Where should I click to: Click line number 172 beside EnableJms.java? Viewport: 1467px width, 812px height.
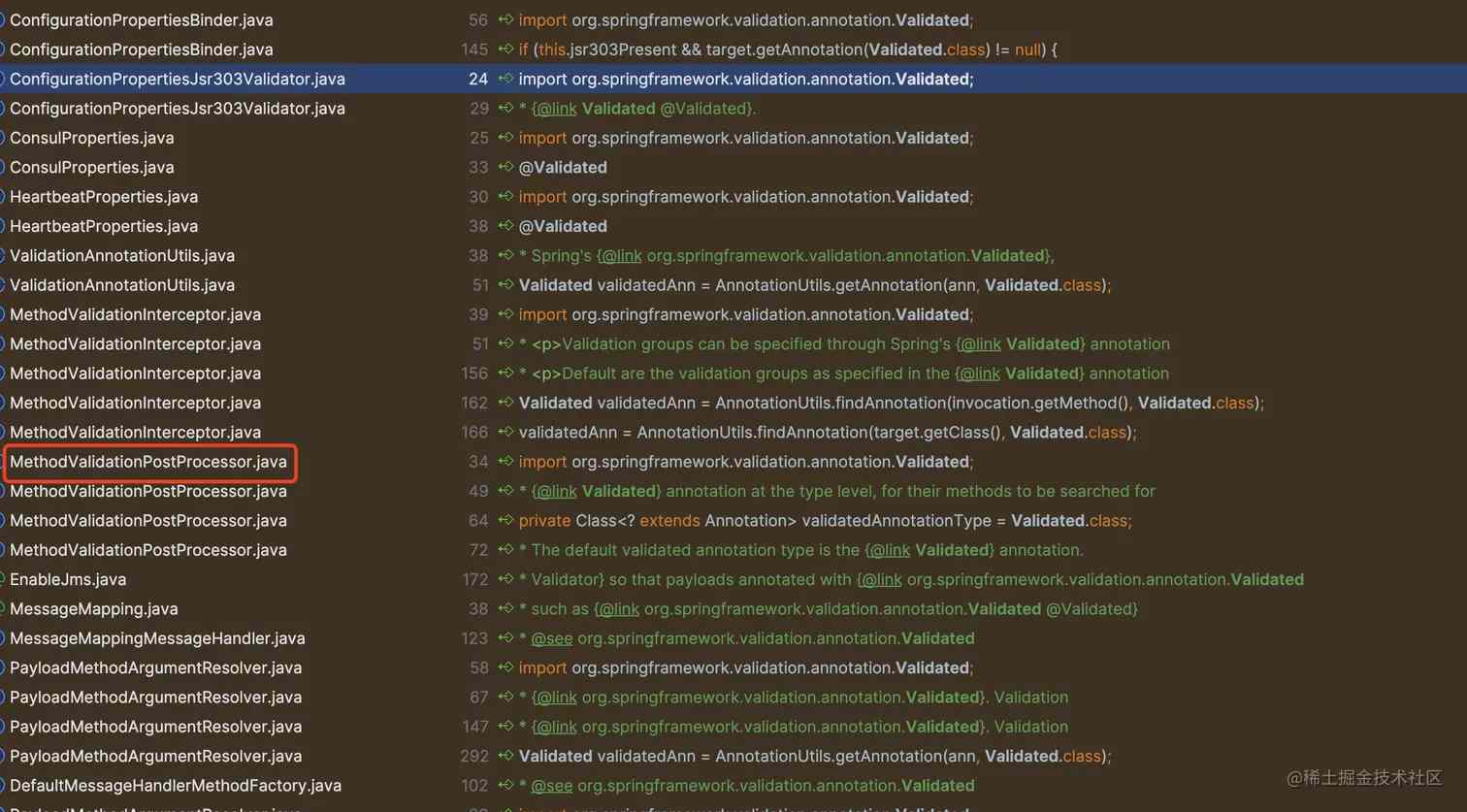(474, 579)
